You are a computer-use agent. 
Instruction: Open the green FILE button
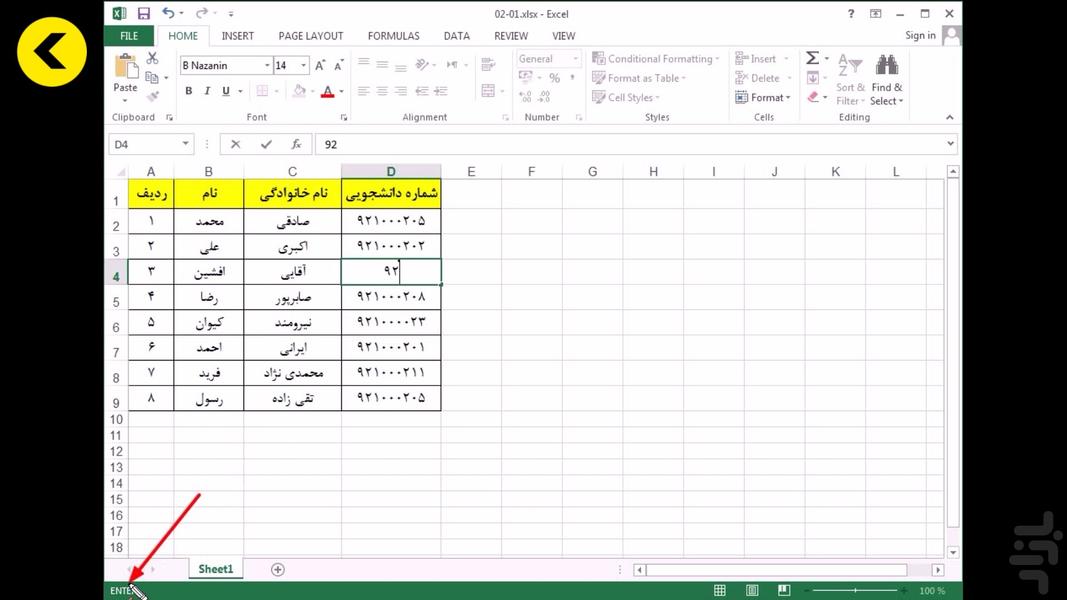(129, 36)
